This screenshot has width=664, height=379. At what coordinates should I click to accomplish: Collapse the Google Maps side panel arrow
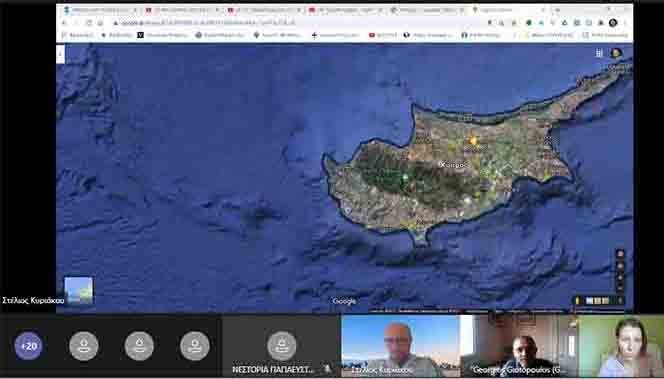tap(60, 55)
